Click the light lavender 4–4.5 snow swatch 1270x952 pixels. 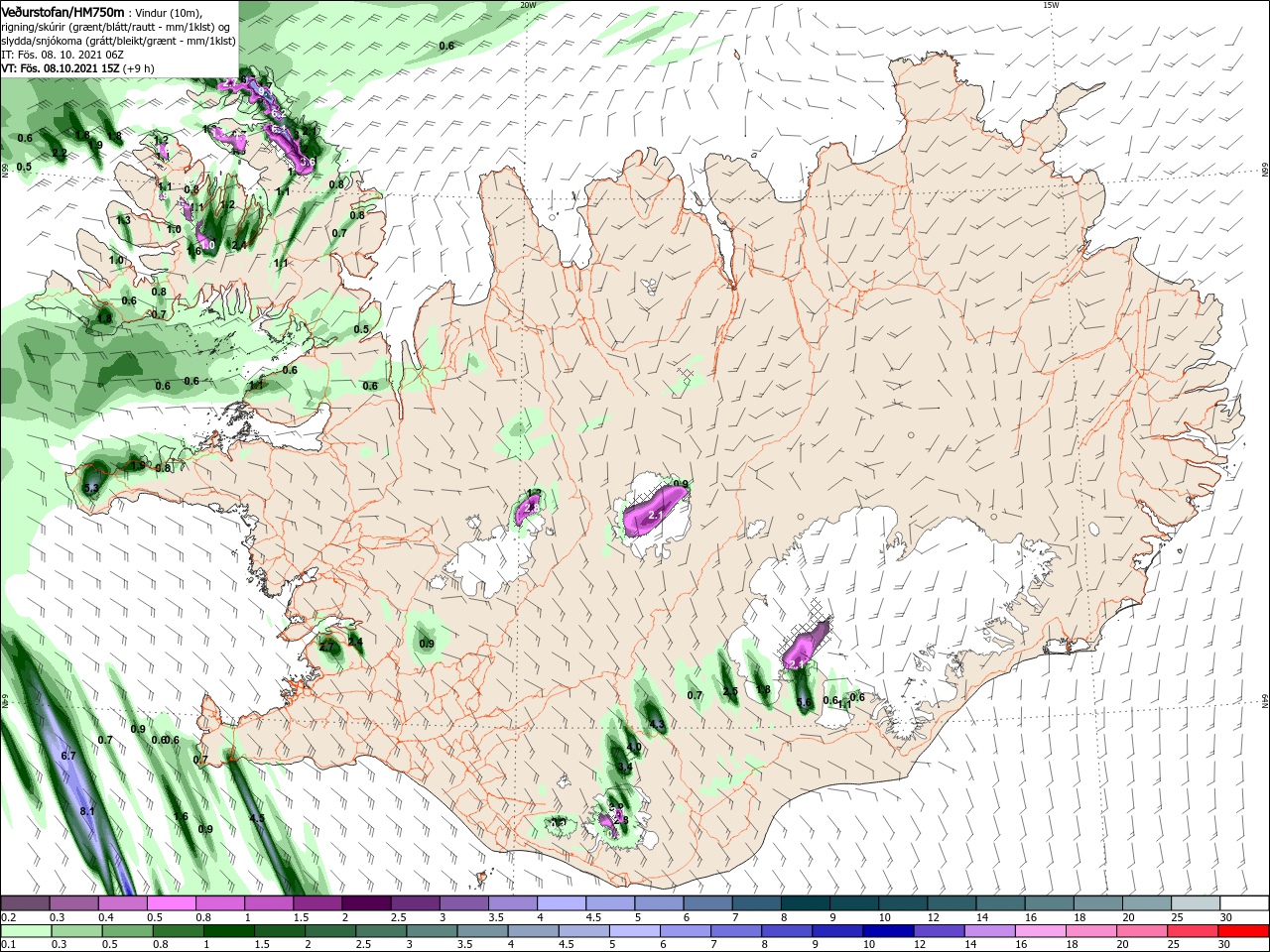[562, 903]
